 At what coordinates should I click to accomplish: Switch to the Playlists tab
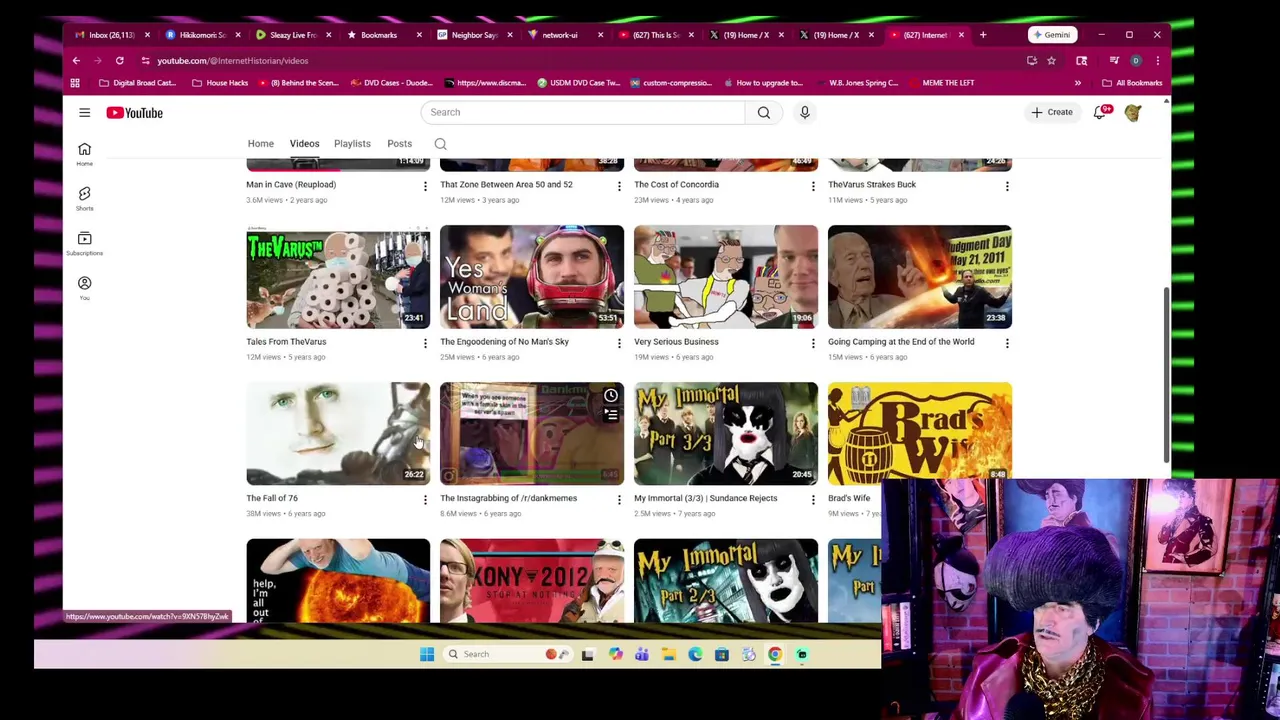pyautogui.click(x=352, y=144)
